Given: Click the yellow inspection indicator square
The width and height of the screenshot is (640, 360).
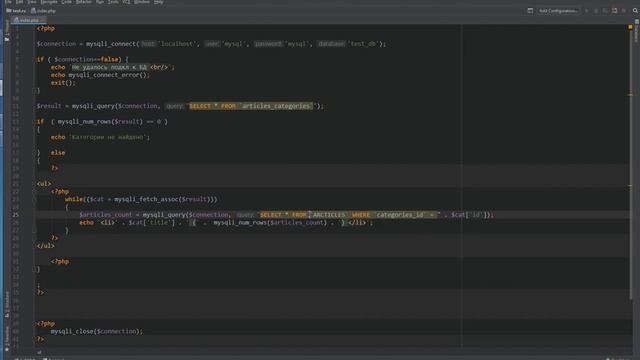Looking at the screenshot, I should pyautogui.click(x=630, y=27).
